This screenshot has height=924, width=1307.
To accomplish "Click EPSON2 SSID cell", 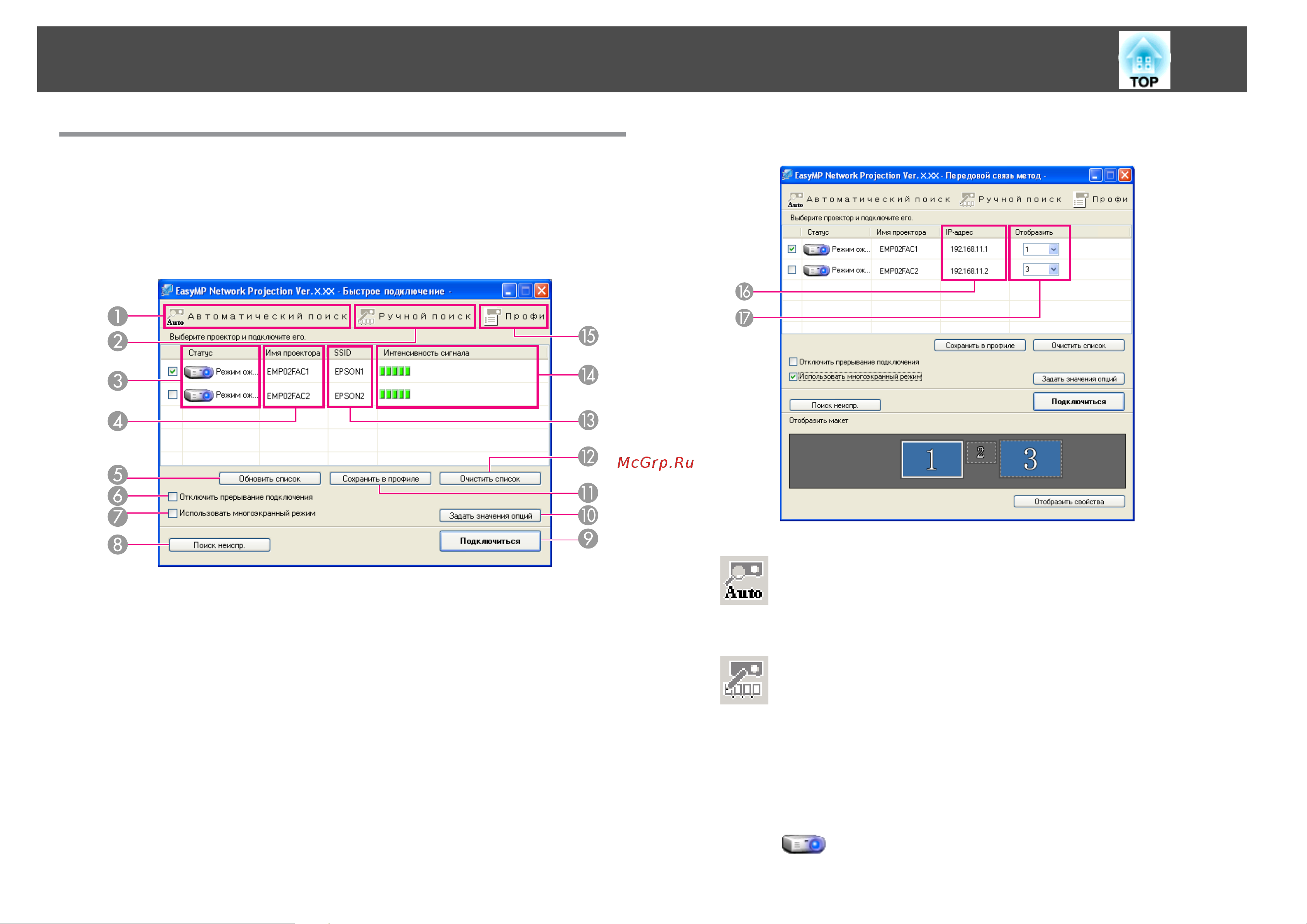I will click(350, 396).
